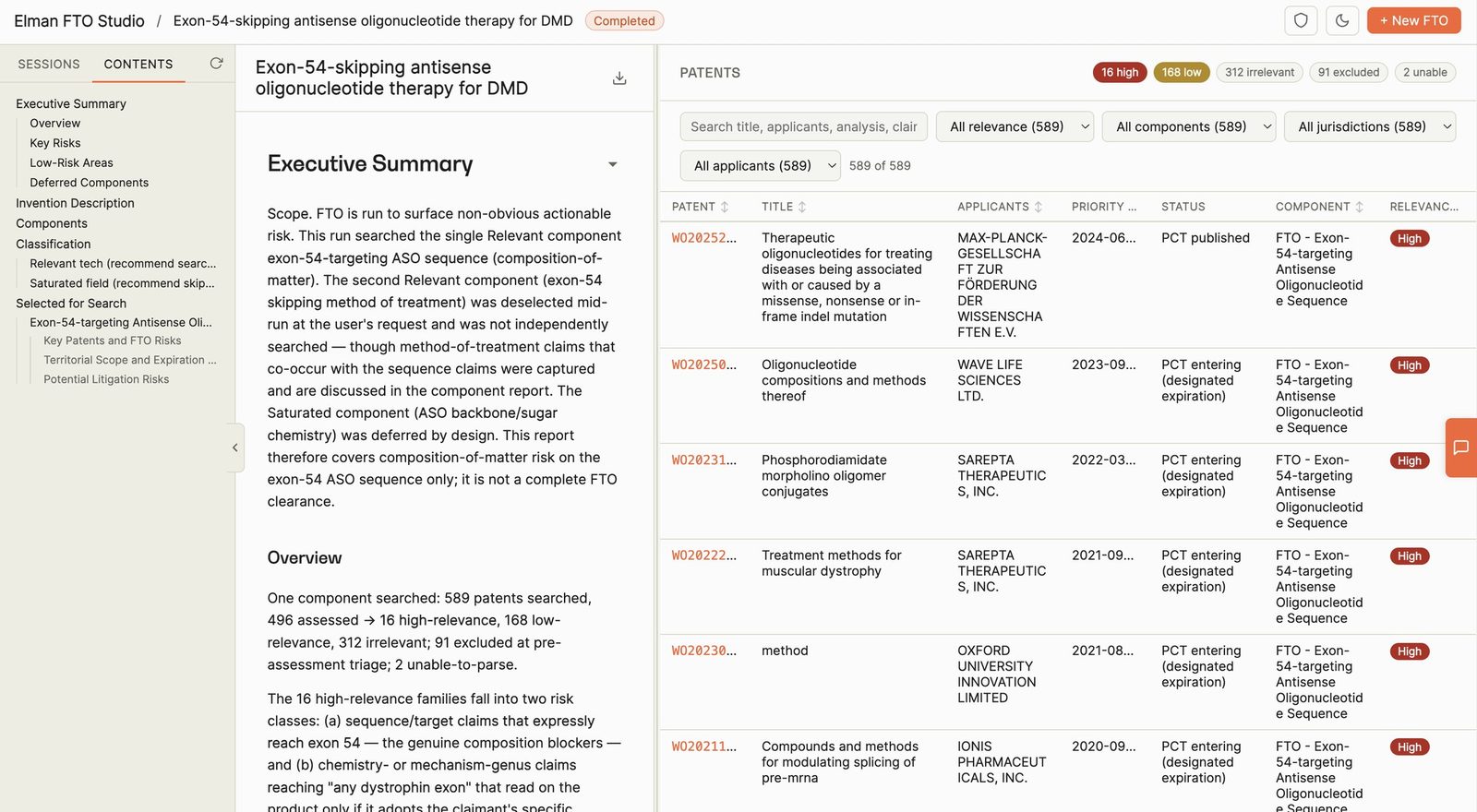Click the patents search input field
The width and height of the screenshot is (1477, 812).
click(x=804, y=126)
